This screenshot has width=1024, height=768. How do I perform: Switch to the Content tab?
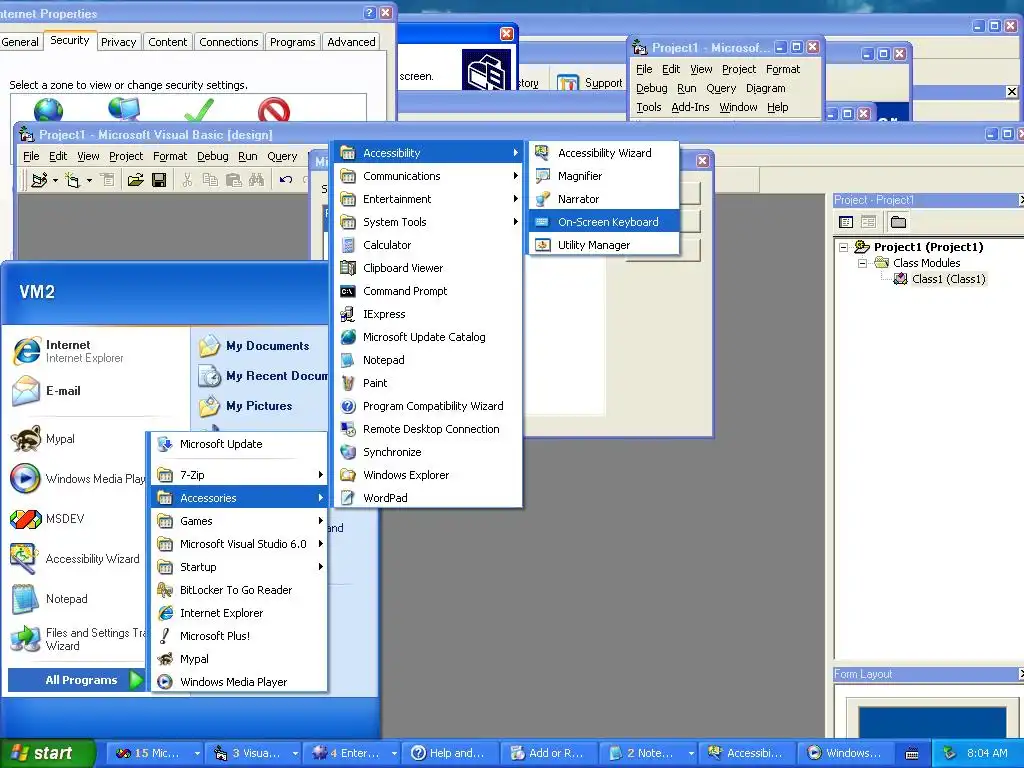[167, 42]
